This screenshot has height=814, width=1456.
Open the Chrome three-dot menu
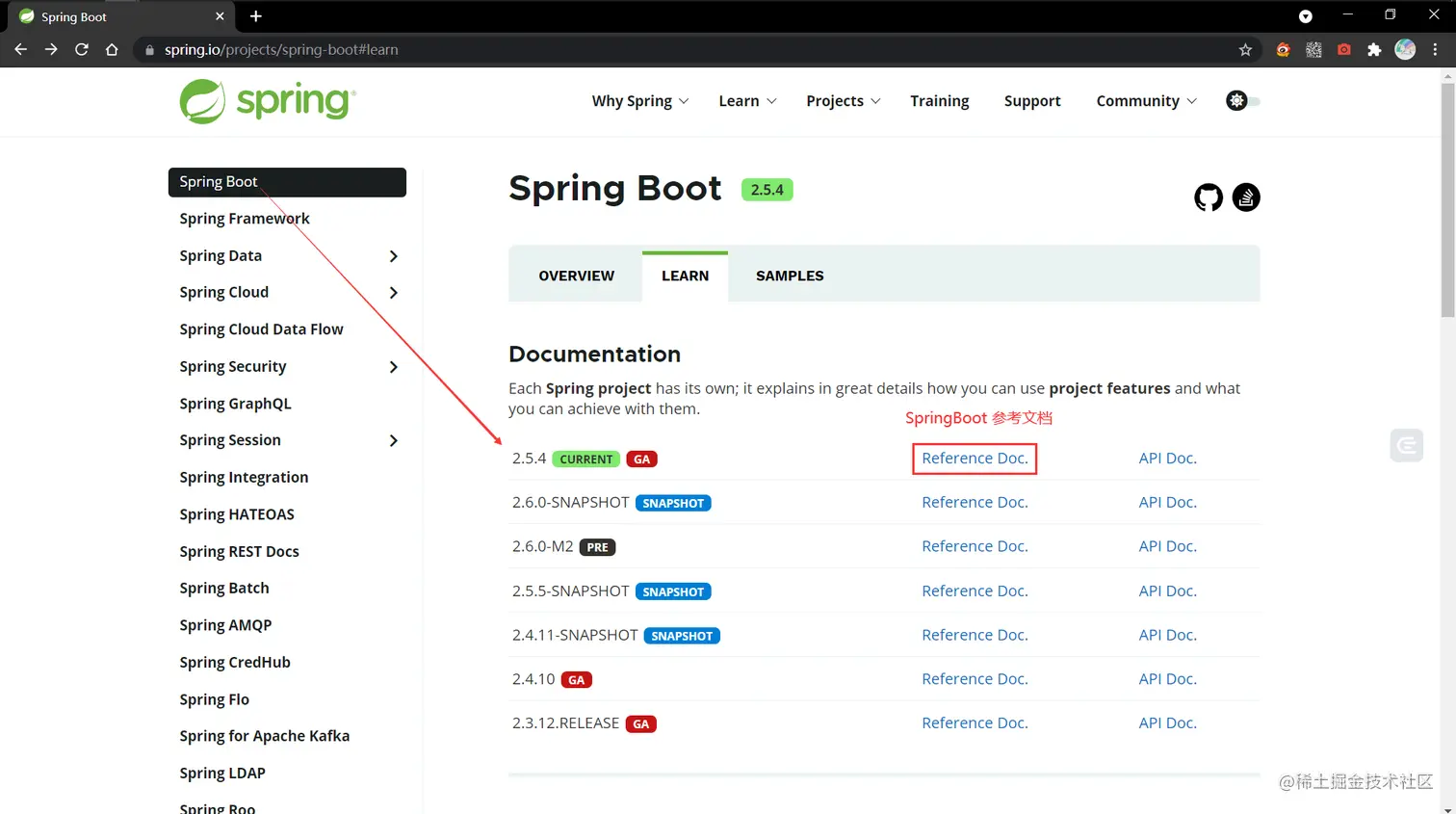(1435, 49)
